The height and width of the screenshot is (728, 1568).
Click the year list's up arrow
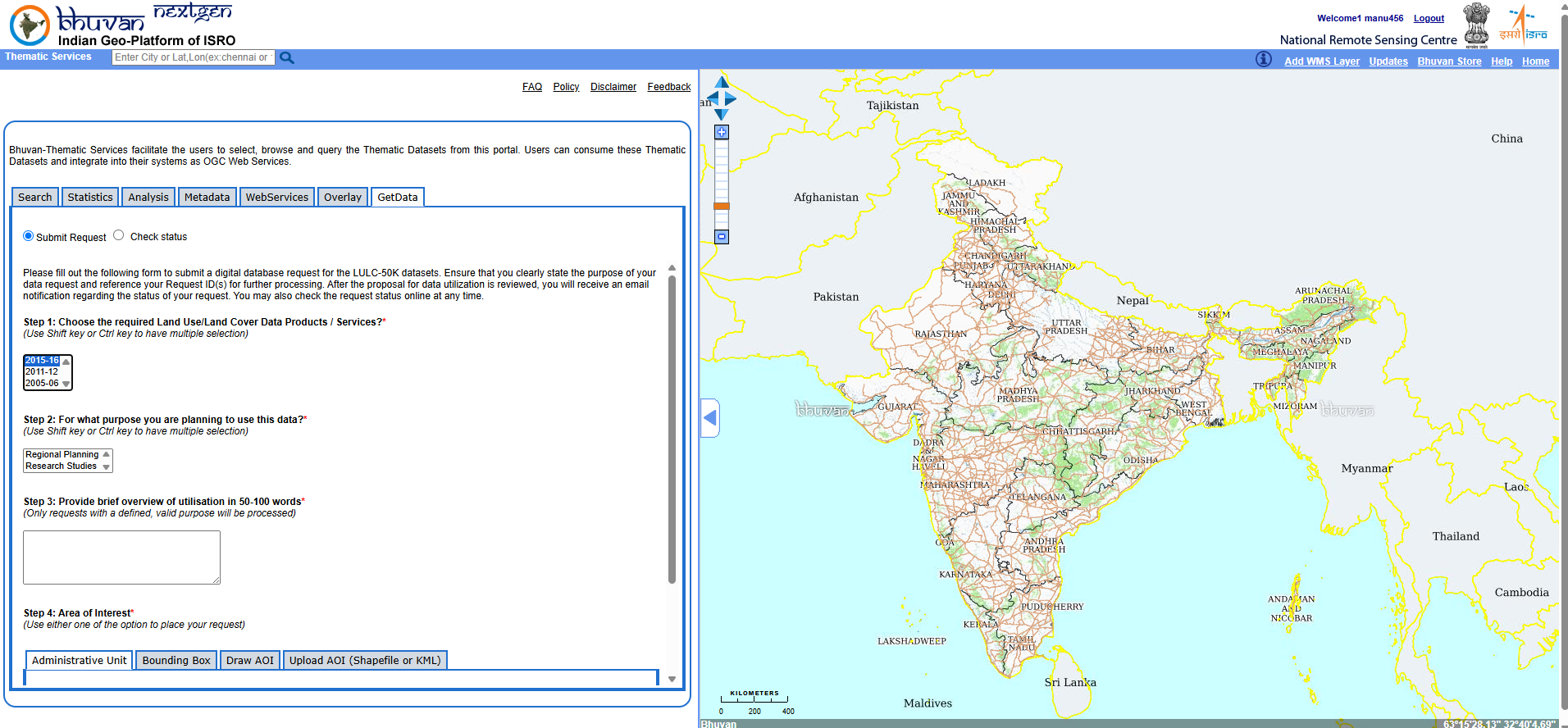tap(66, 362)
